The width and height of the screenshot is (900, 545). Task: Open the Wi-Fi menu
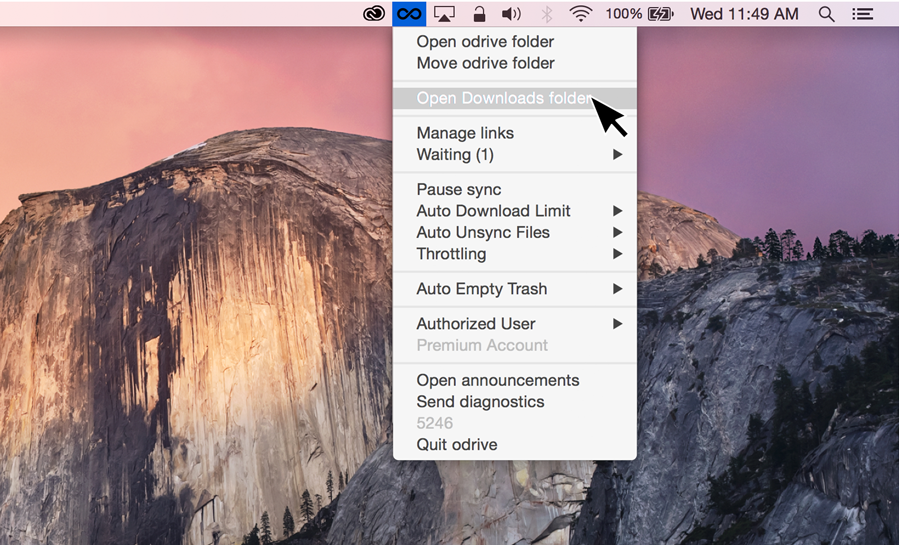tap(580, 14)
